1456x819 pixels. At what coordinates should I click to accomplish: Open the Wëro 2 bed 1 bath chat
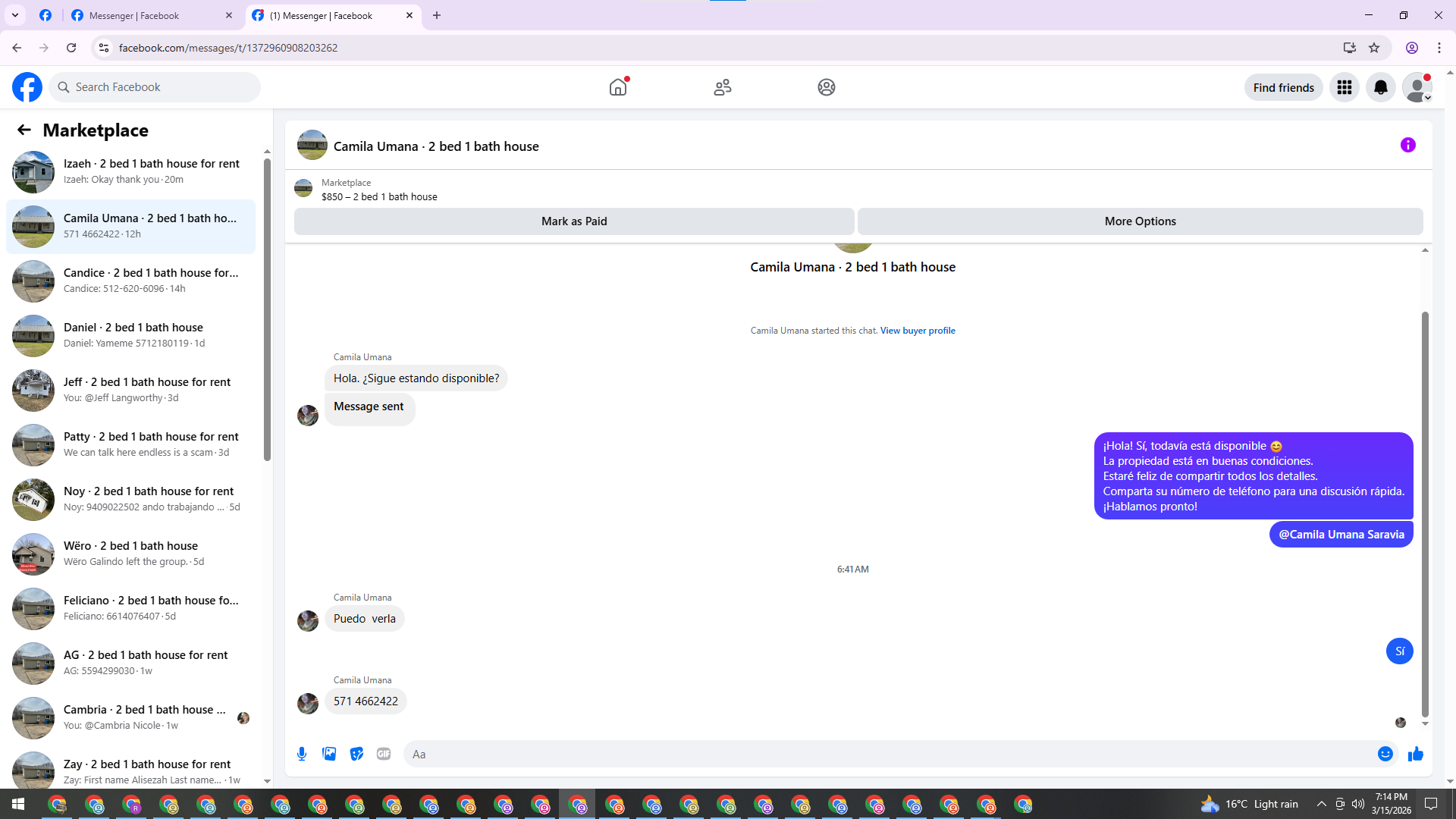[130, 554]
